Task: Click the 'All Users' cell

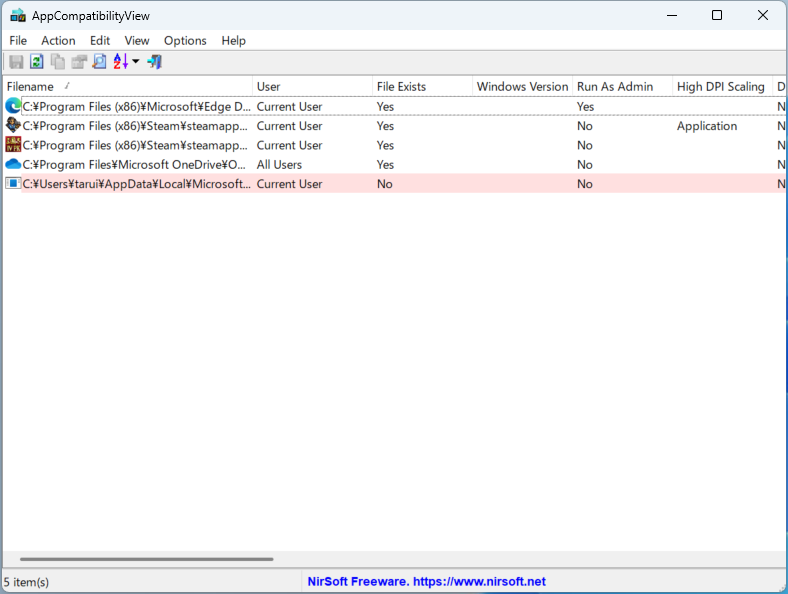Action: (x=279, y=164)
